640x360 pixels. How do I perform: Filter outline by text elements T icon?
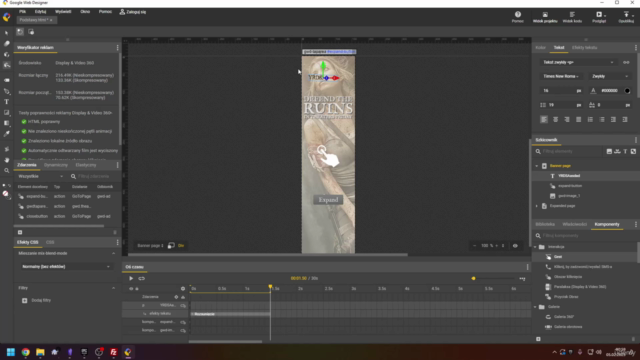pos(625,151)
